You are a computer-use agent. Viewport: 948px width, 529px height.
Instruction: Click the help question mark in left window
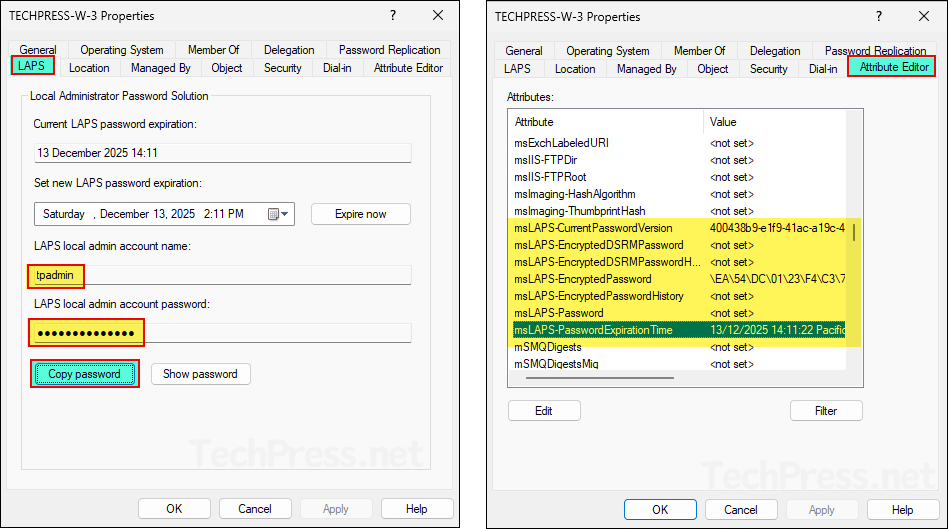[x=393, y=15]
